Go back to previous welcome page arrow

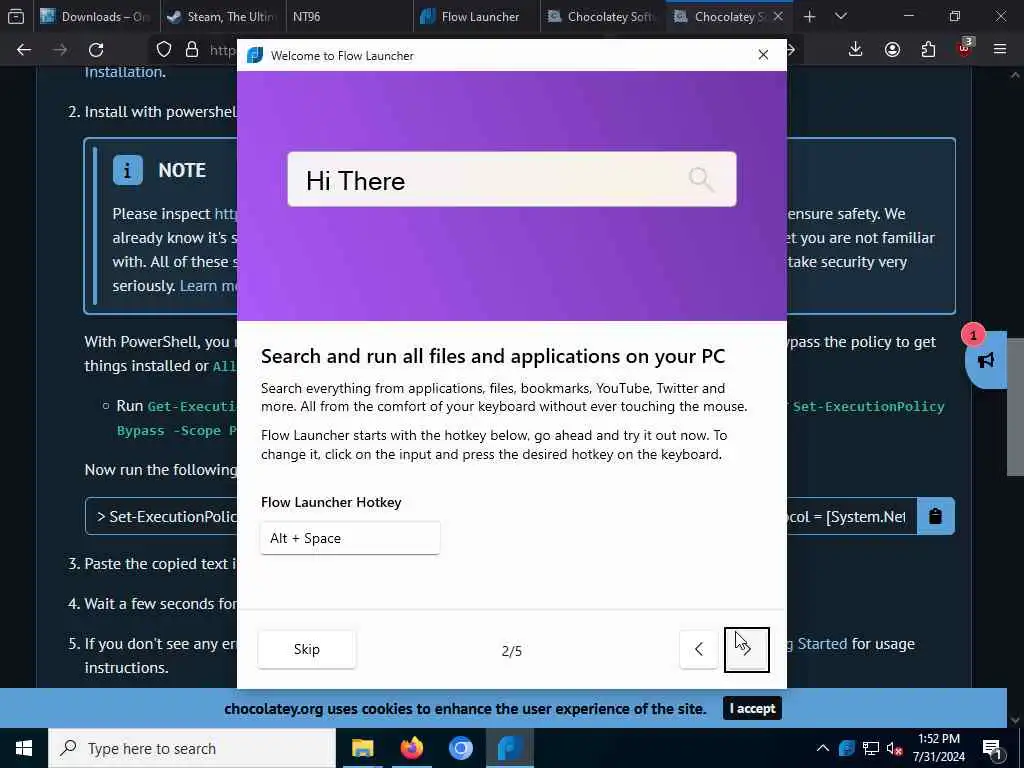tap(699, 649)
